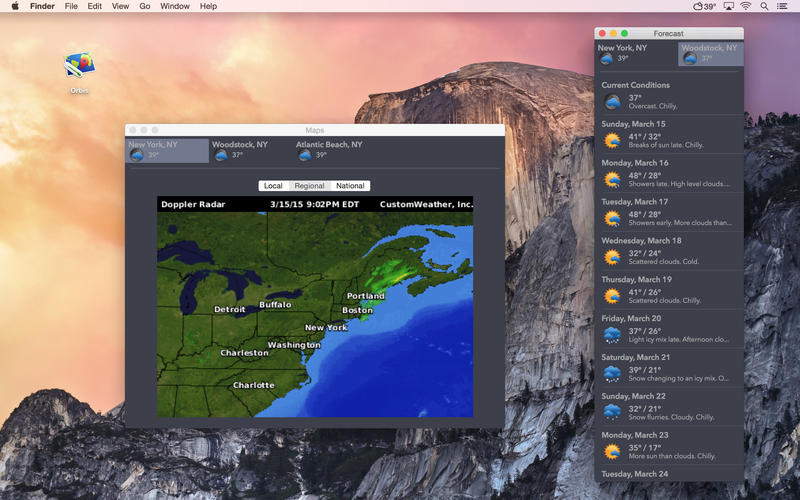
Task: Click the sun icon for Sunday, March 15
Action: coord(612,141)
